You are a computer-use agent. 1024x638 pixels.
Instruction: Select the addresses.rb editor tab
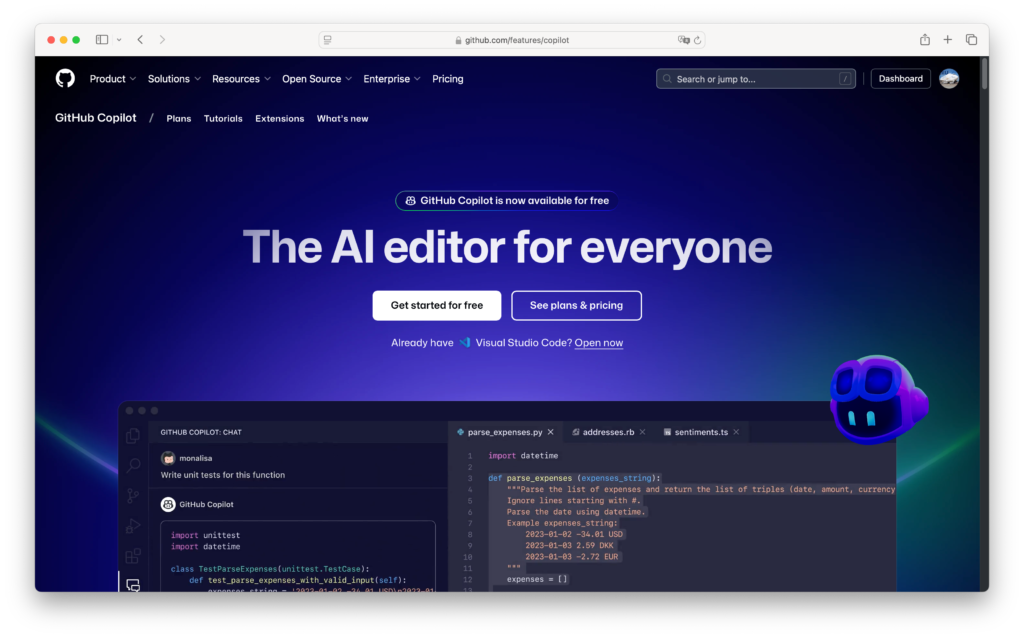(x=609, y=432)
